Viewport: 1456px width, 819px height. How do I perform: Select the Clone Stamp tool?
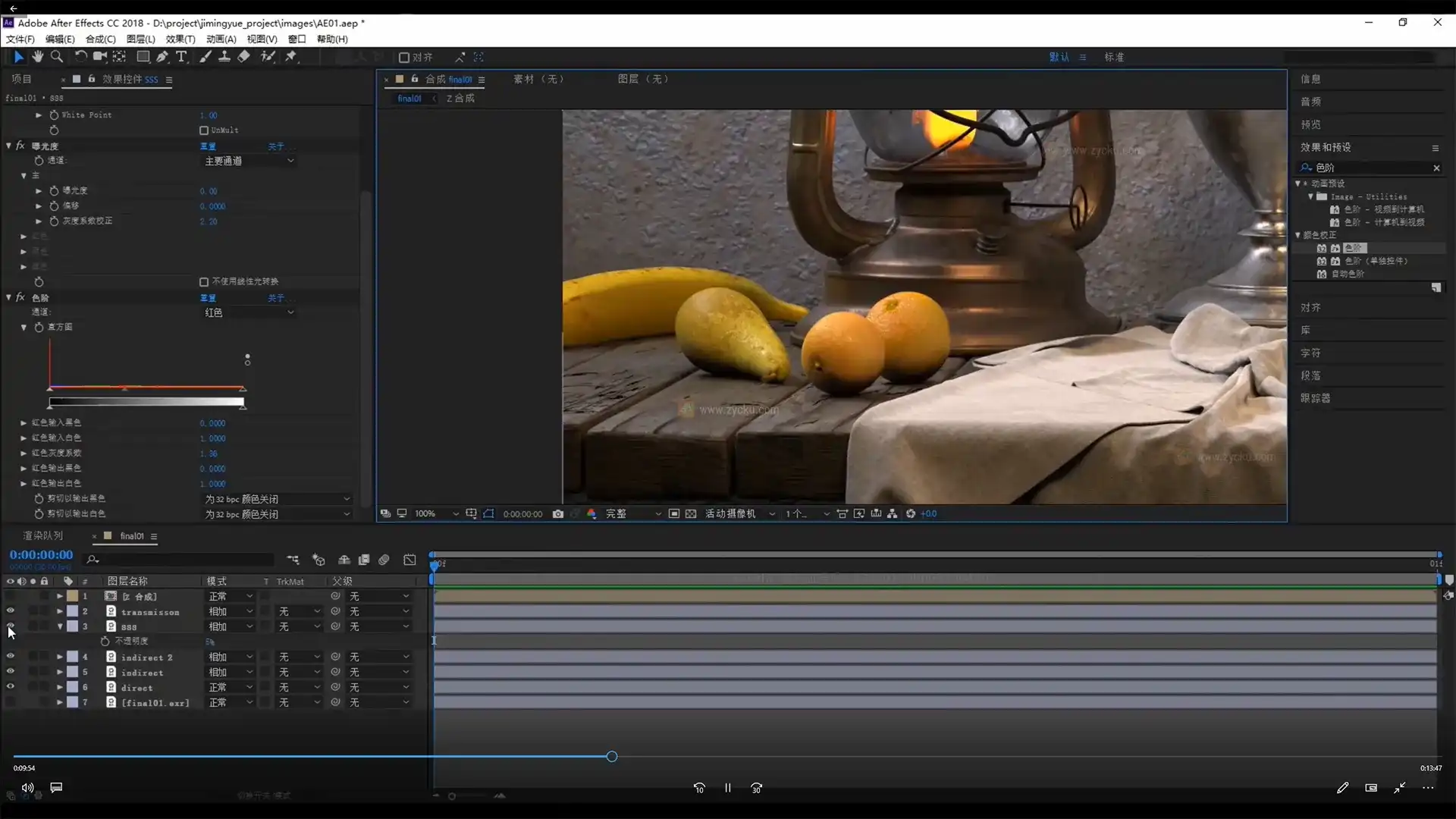tap(224, 57)
